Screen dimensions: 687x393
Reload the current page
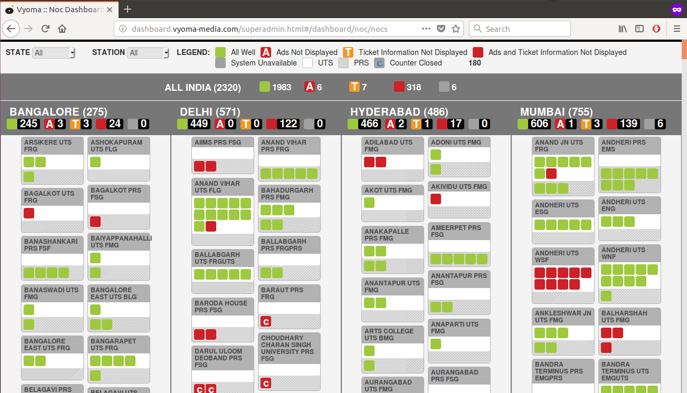pos(45,29)
